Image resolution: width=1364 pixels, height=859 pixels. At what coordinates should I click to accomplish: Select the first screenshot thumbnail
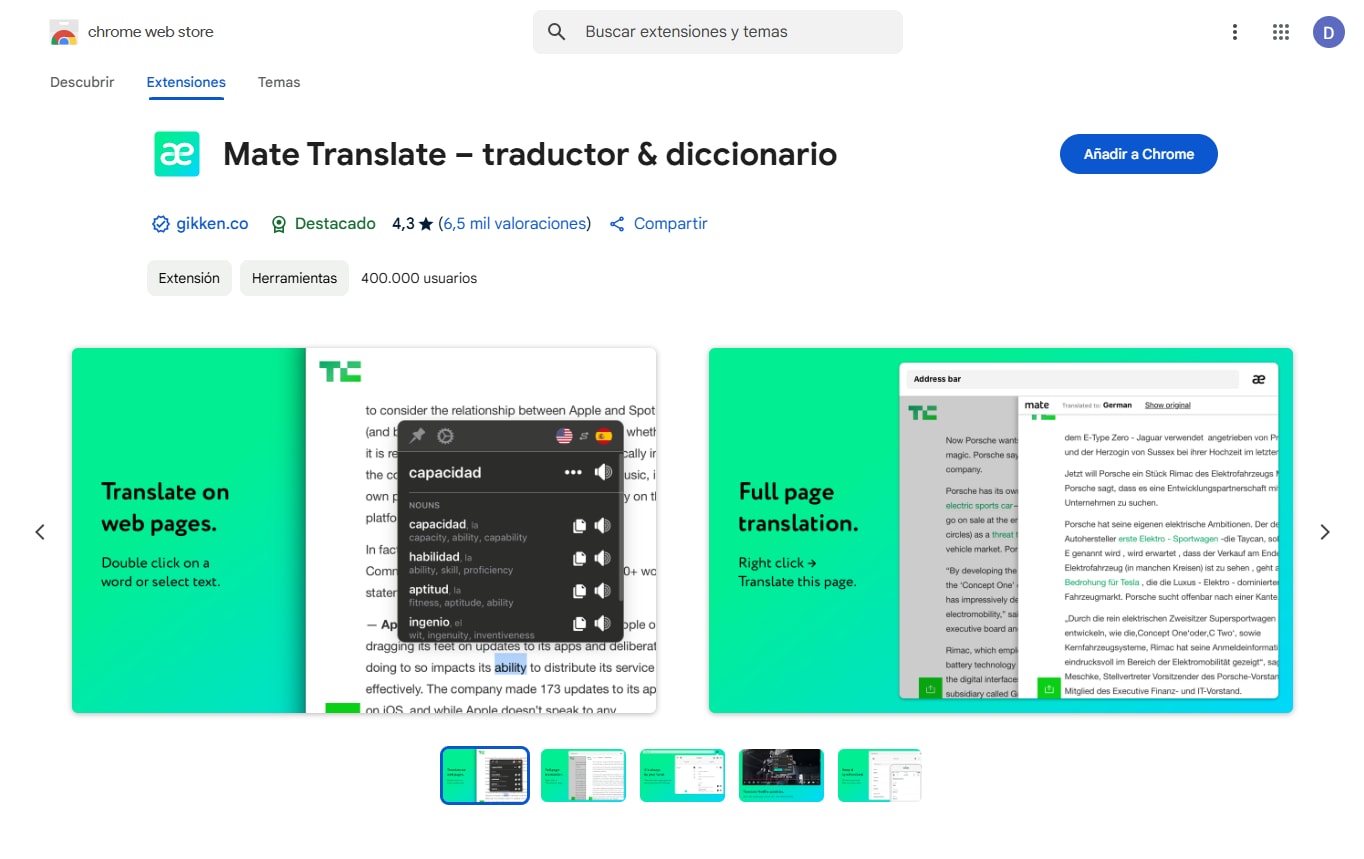point(485,775)
